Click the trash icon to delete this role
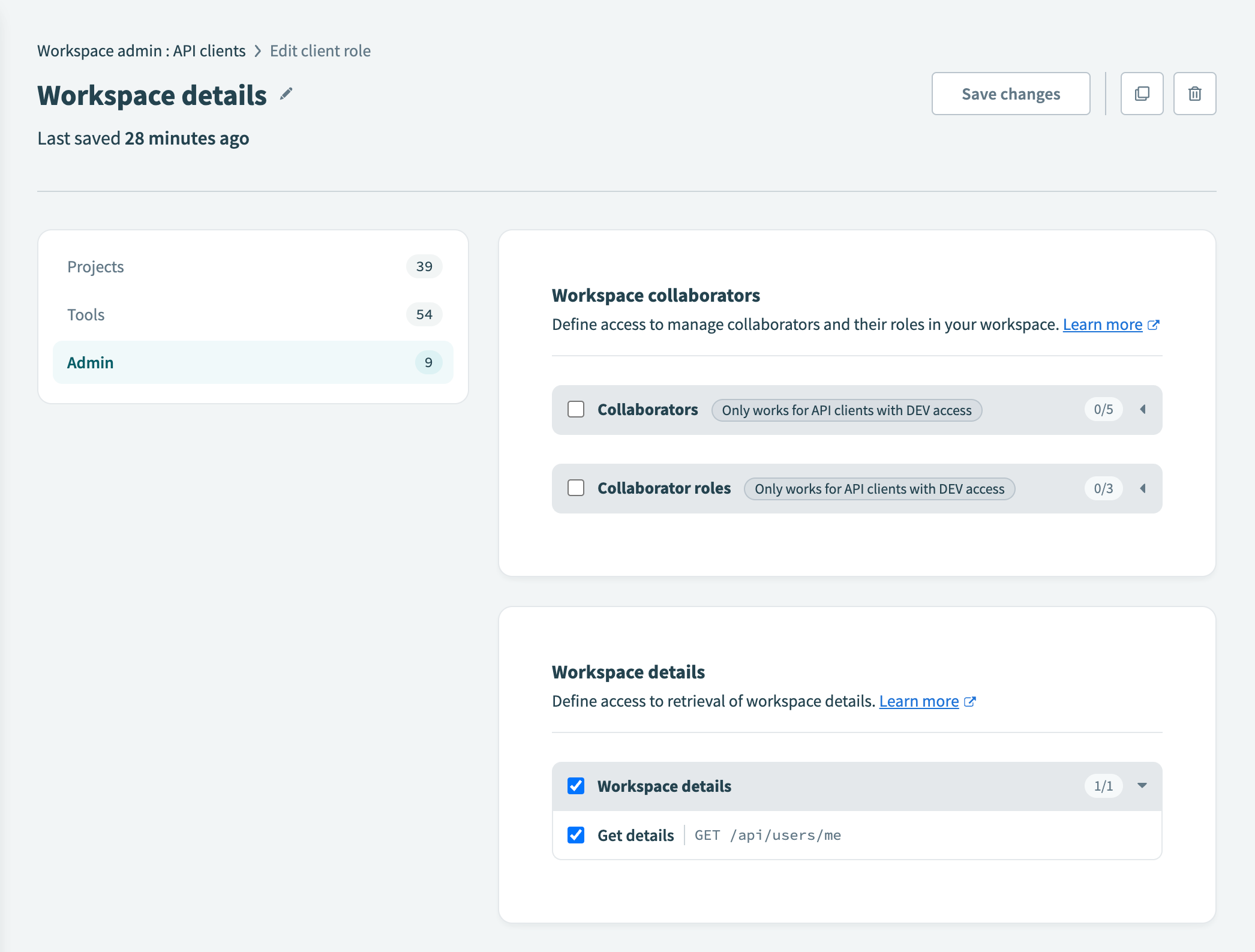Image resolution: width=1255 pixels, height=952 pixels. 1194,94
